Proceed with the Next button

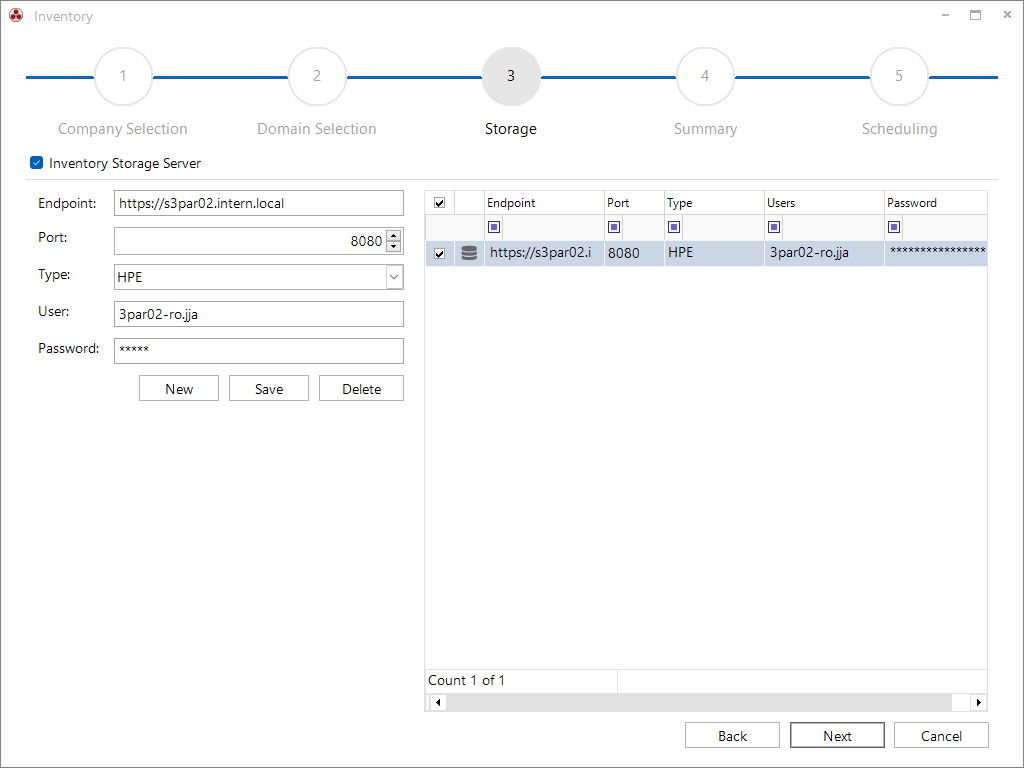coord(837,735)
